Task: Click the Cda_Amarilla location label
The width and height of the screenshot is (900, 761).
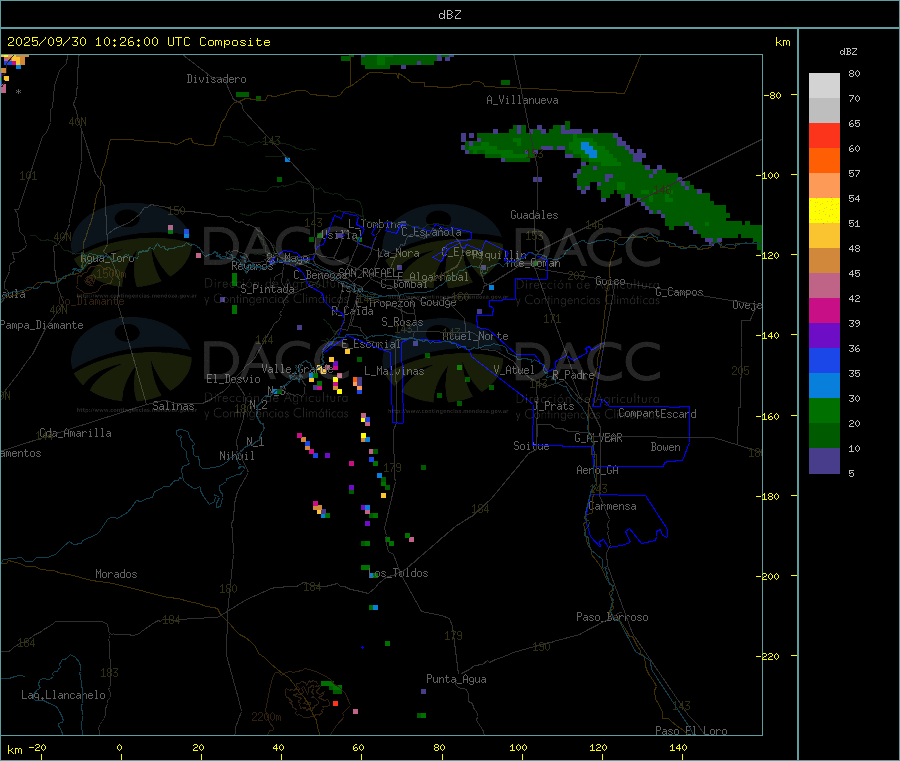Action: [75, 433]
